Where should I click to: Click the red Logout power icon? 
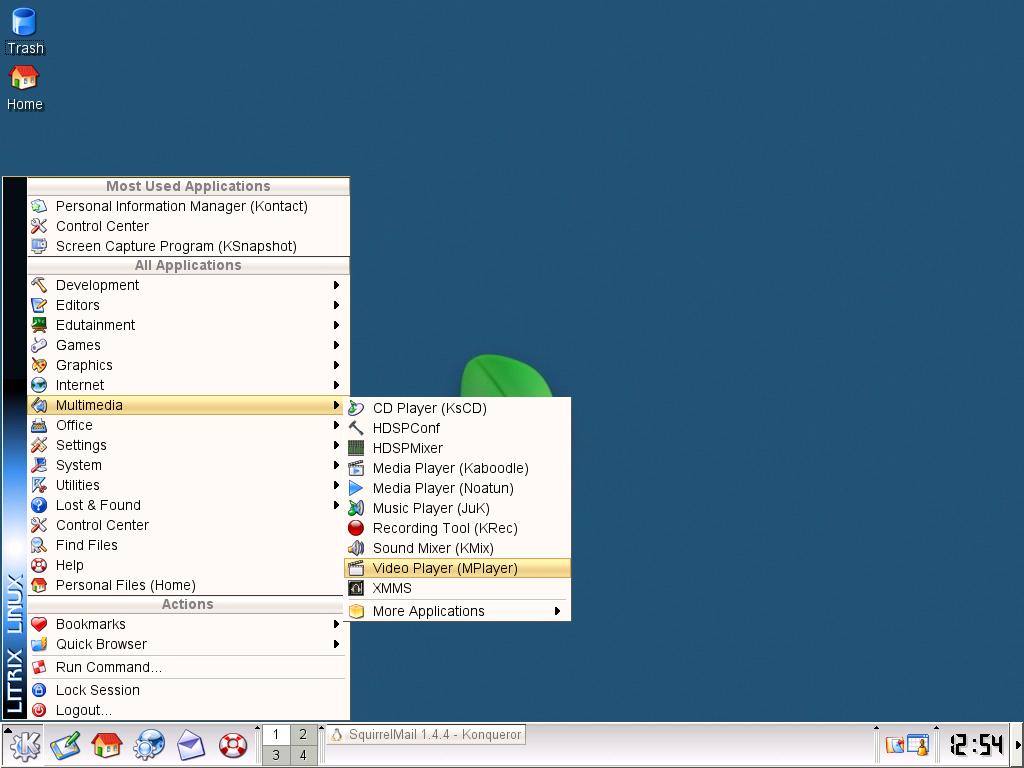pyautogui.click(x=39, y=710)
